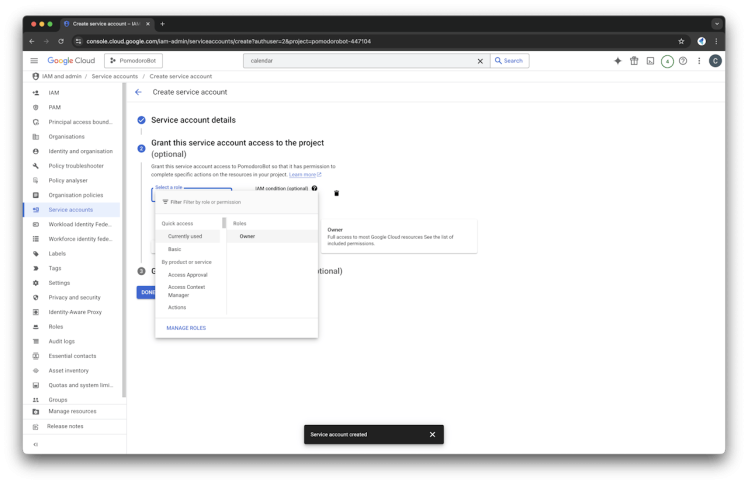Open a new browser tab
Image resolution: width=748 pixels, height=484 pixels.
(162, 24)
